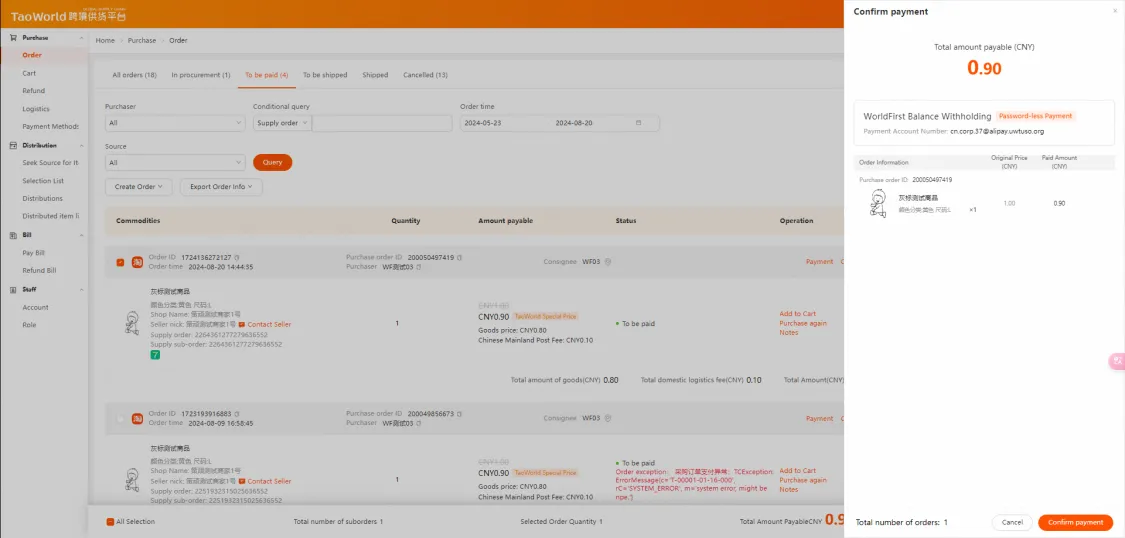Image resolution: width=1125 pixels, height=538 pixels.
Task: Click the product image of the first order
Action: [x=132, y=324]
